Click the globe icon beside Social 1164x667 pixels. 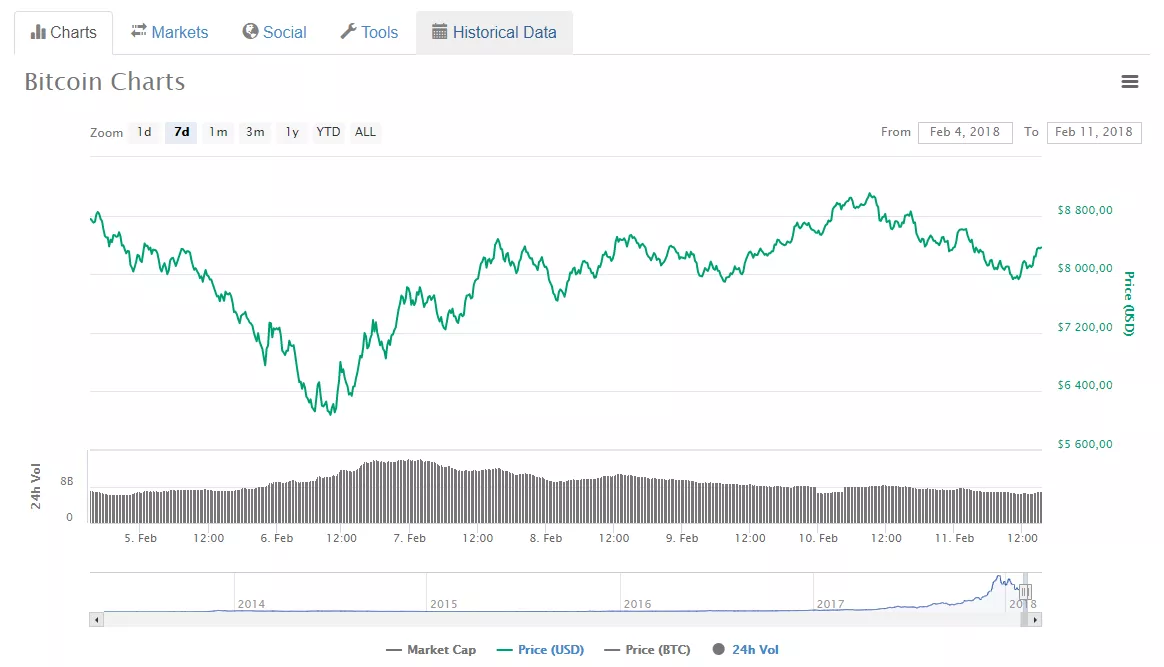click(x=251, y=32)
